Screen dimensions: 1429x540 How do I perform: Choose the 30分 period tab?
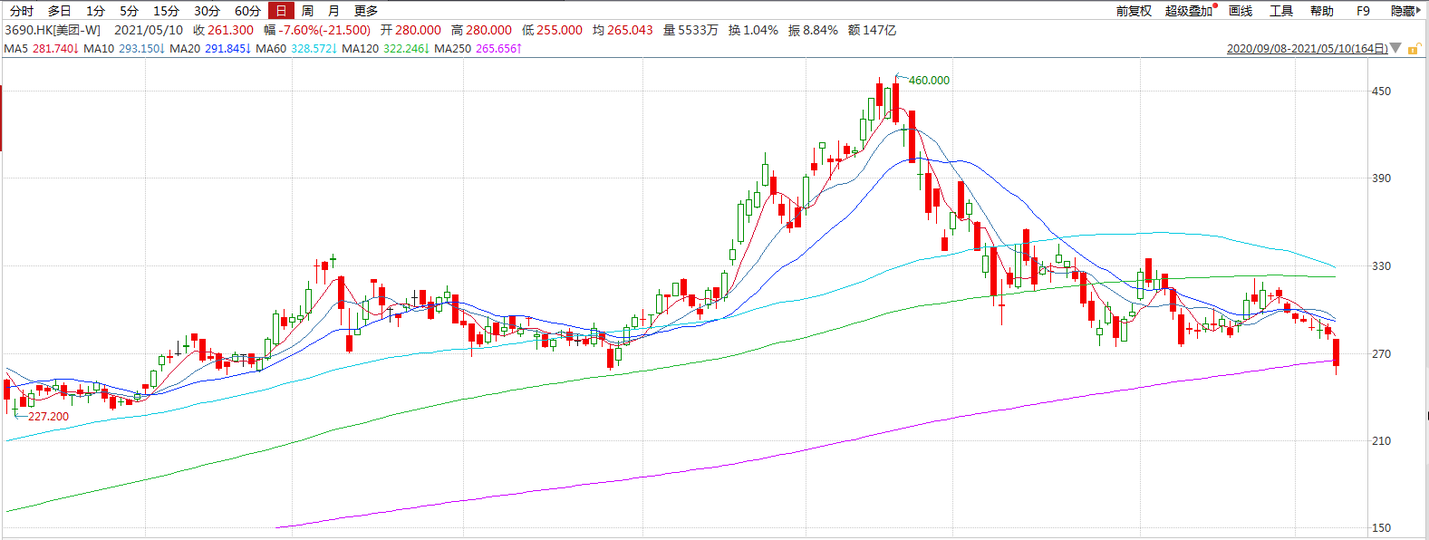coord(206,11)
